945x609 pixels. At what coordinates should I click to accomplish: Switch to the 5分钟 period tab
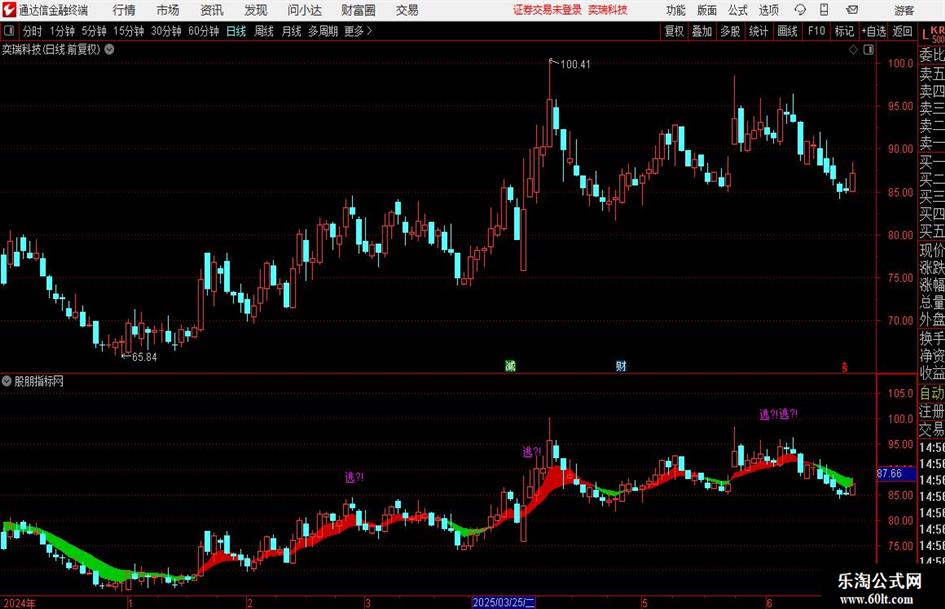click(x=93, y=31)
